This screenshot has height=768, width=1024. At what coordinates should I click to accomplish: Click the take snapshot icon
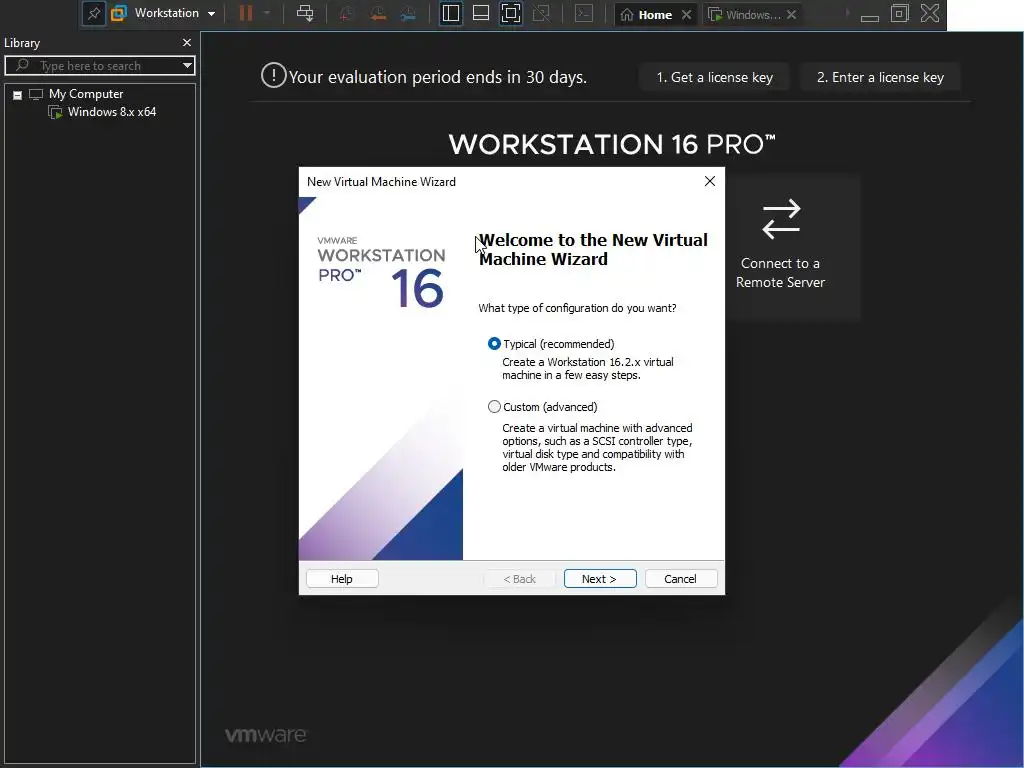(x=347, y=14)
